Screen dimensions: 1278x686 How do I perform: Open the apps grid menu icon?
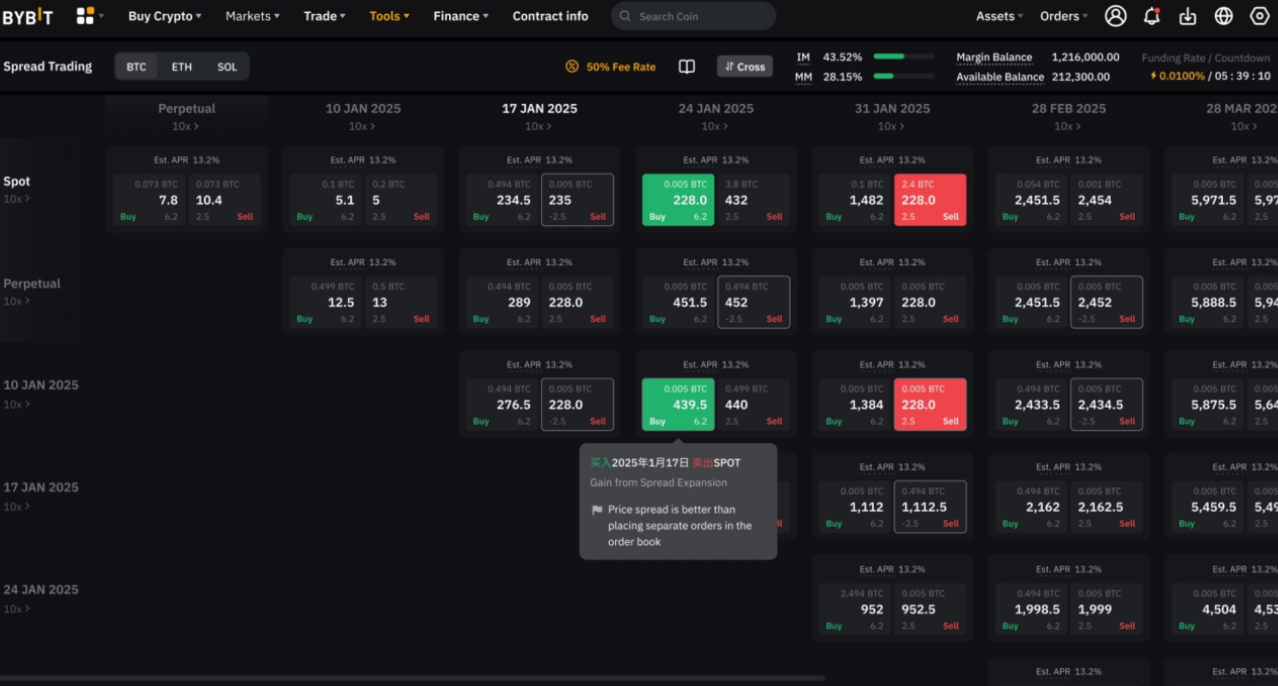click(86, 16)
